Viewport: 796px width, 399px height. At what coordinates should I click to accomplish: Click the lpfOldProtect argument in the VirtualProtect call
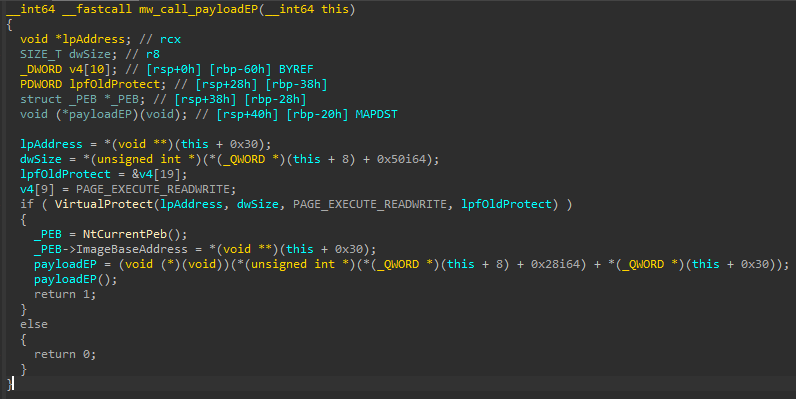(506, 204)
